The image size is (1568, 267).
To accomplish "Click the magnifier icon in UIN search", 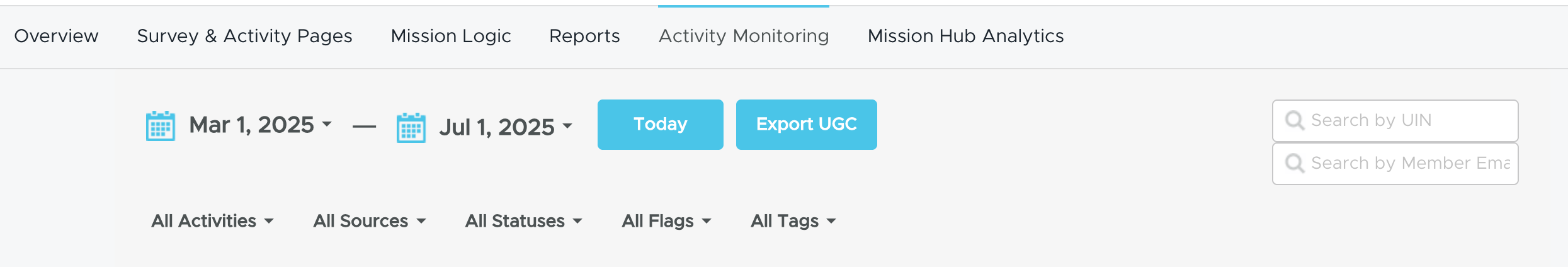I will click(x=1295, y=120).
